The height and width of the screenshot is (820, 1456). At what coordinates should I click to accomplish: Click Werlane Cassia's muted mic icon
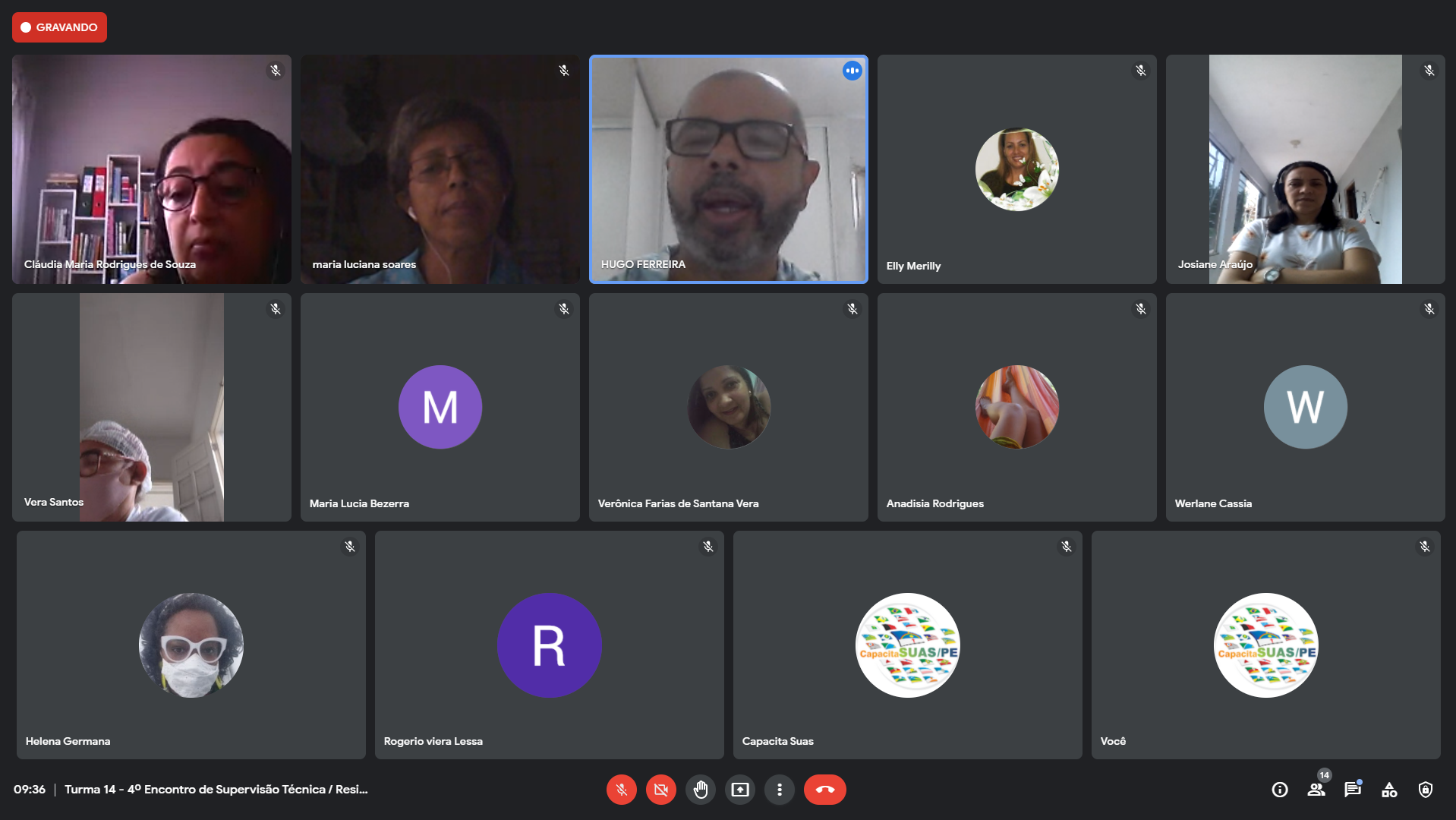click(x=1429, y=309)
